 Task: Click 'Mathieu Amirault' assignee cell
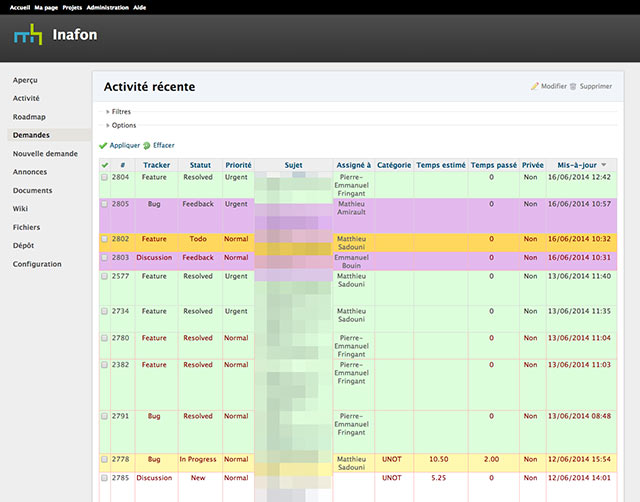[x=351, y=208]
